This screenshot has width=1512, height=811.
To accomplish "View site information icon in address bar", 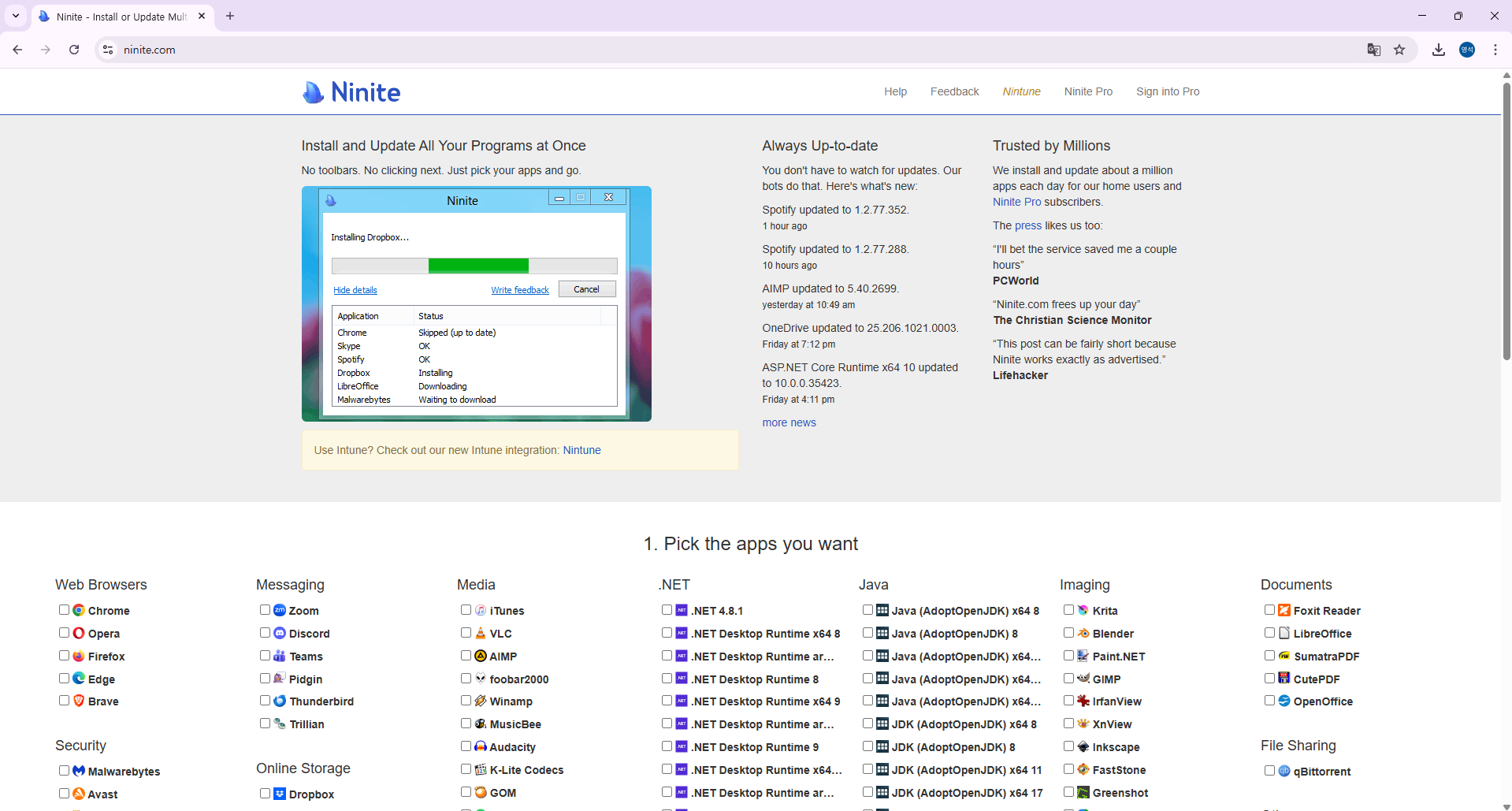I will (108, 50).
